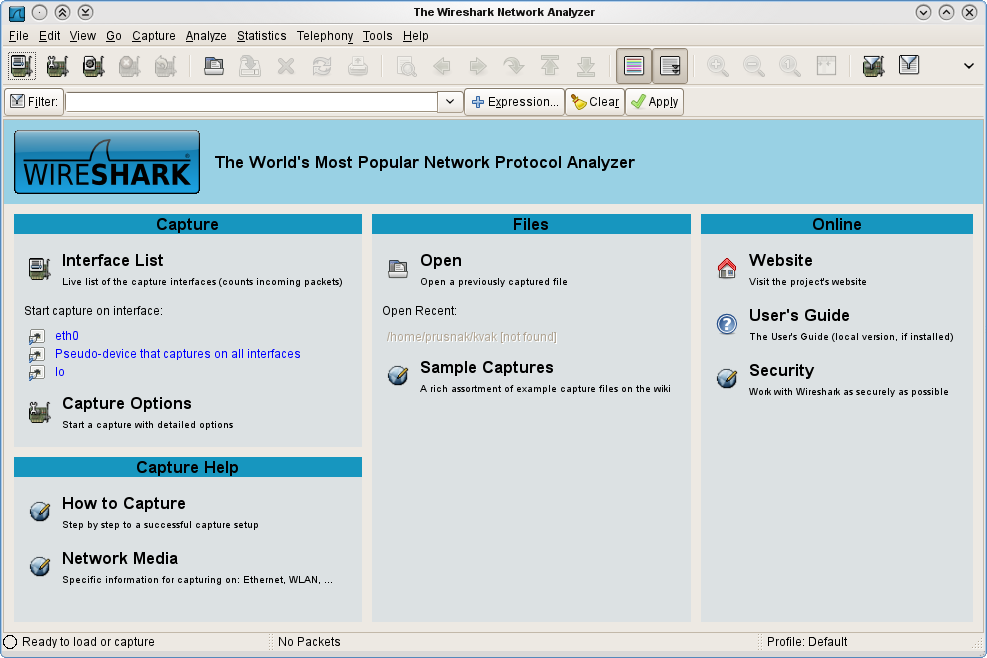Click the icon beside How to Capture
987x658 pixels.
[40, 511]
